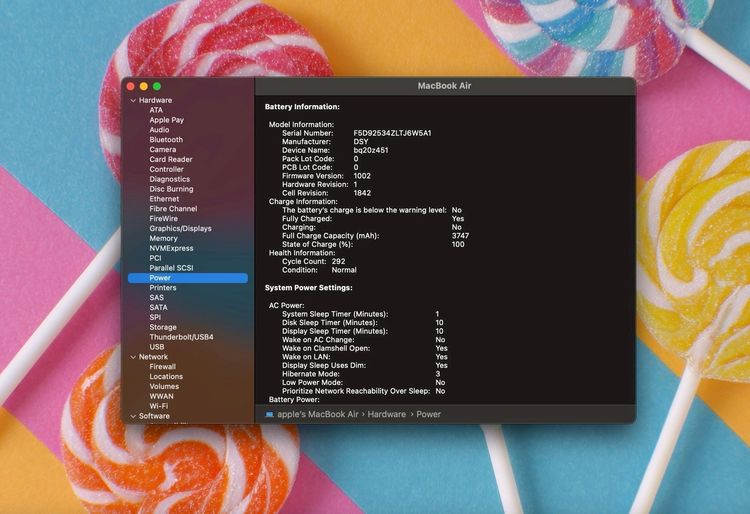Screen dimensions: 750x514
Task: Select PCI in the sidebar
Action: pyautogui.click(x=155, y=258)
